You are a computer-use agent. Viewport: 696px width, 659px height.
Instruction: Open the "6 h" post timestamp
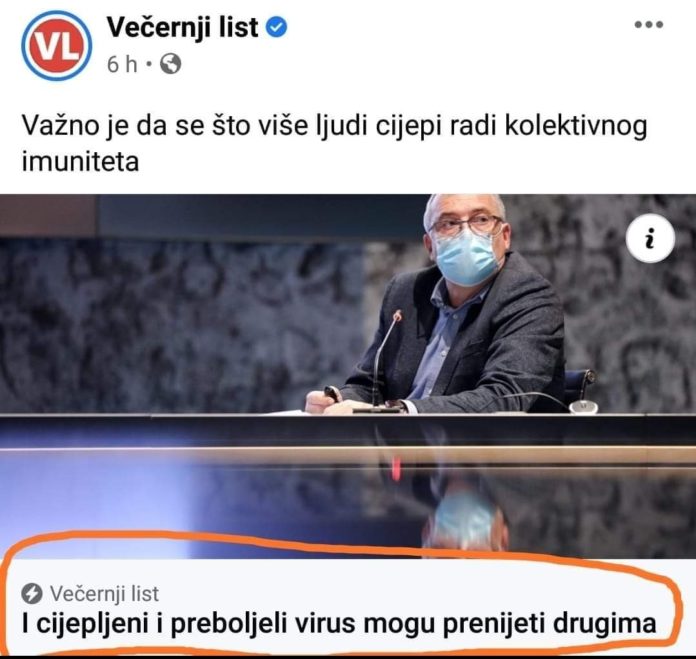point(122,64)
